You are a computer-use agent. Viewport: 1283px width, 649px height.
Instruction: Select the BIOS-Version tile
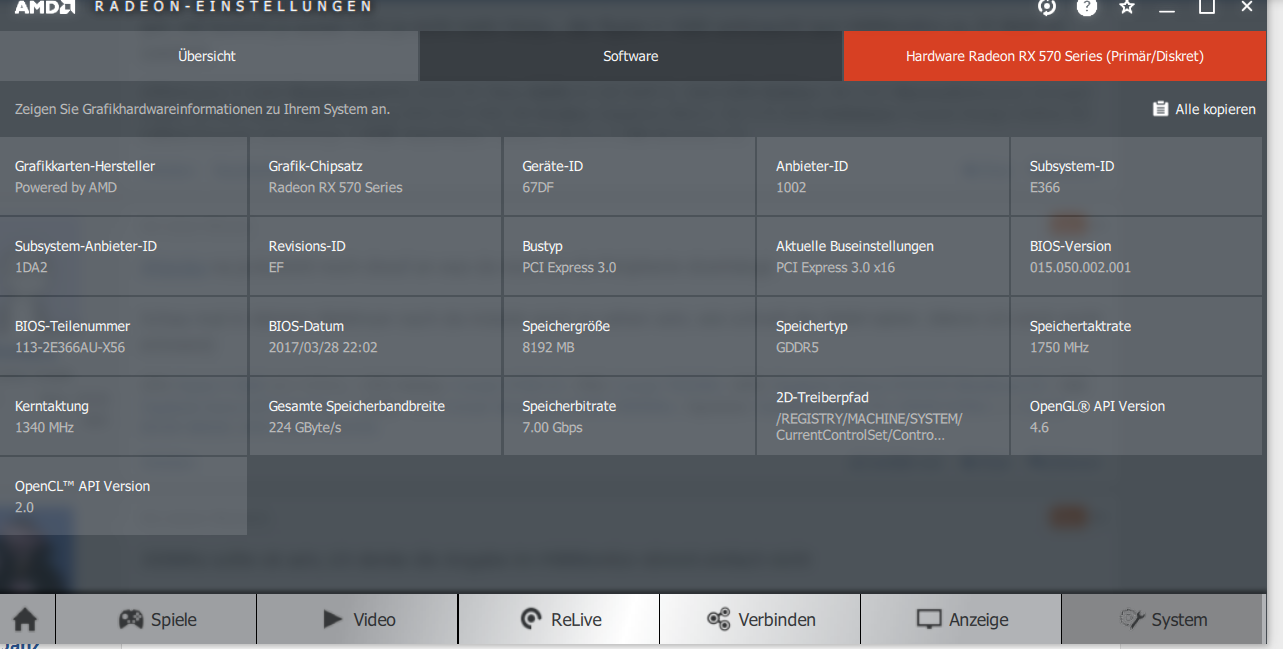coord(1137,256)
